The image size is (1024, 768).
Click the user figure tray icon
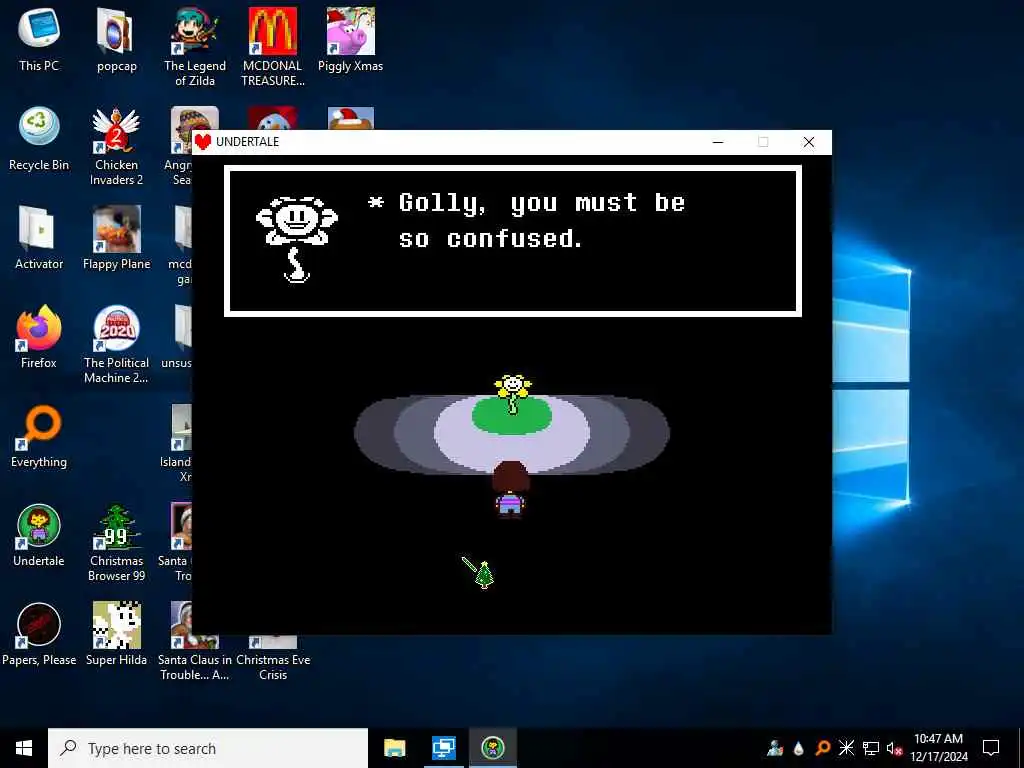pyautogui.click(x=775, y=748)
